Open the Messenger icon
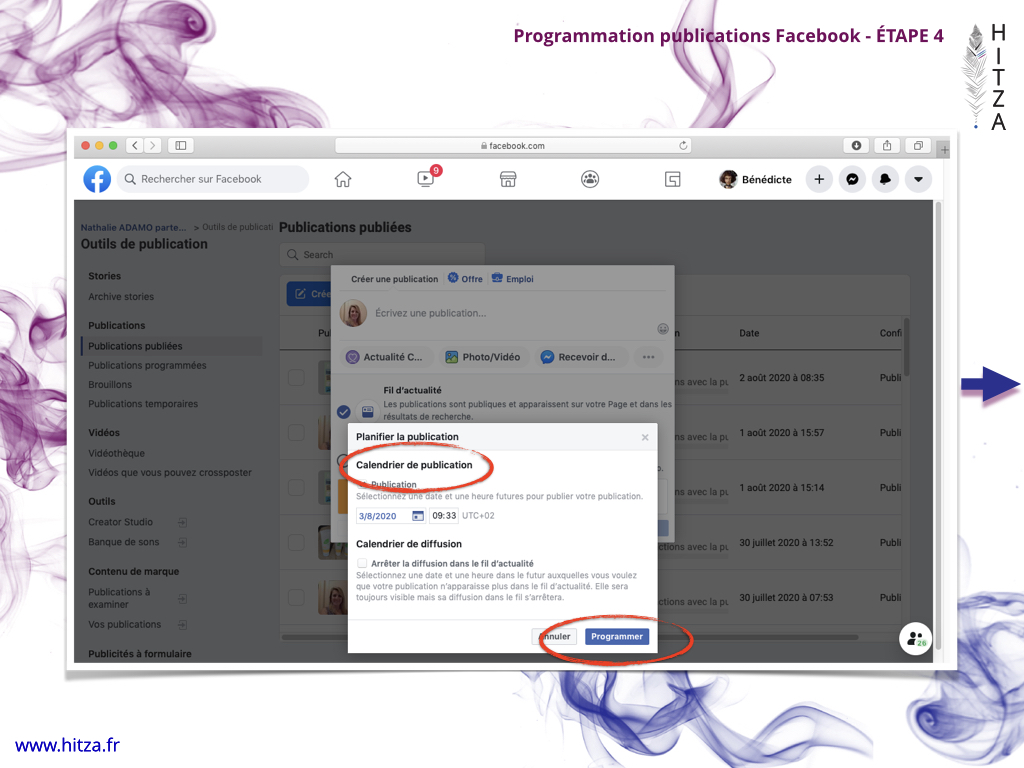 (852, 179)
